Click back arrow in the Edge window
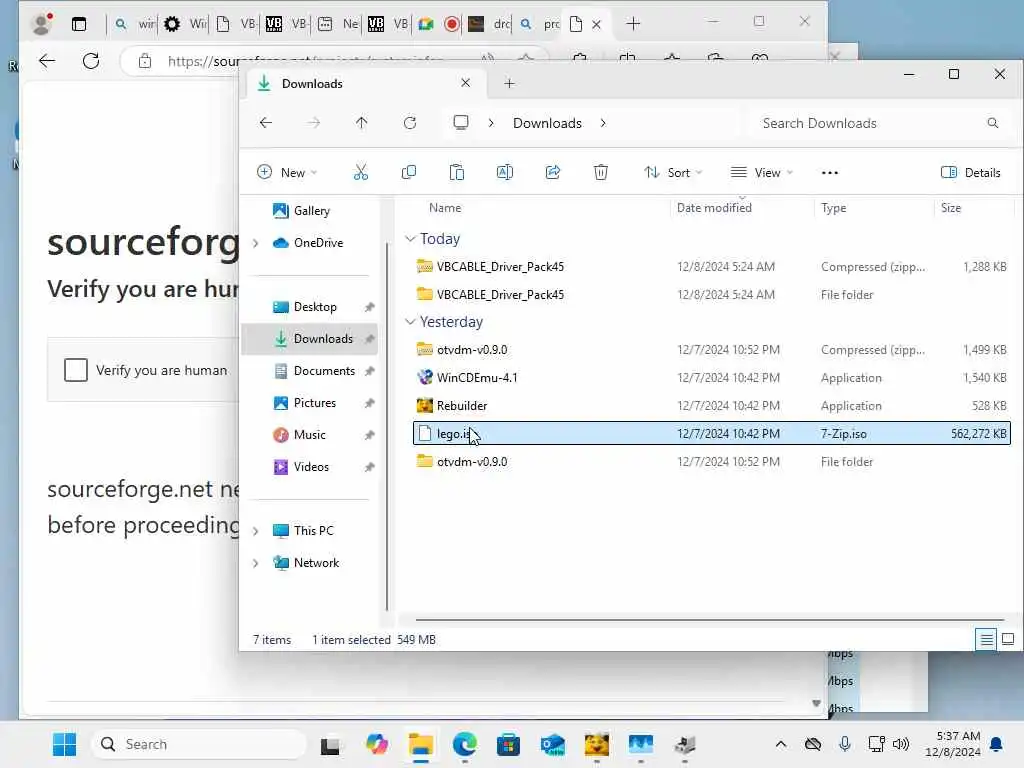Image resolution: width=1024 pixels, height=768 pixels. tap(47, 61)
